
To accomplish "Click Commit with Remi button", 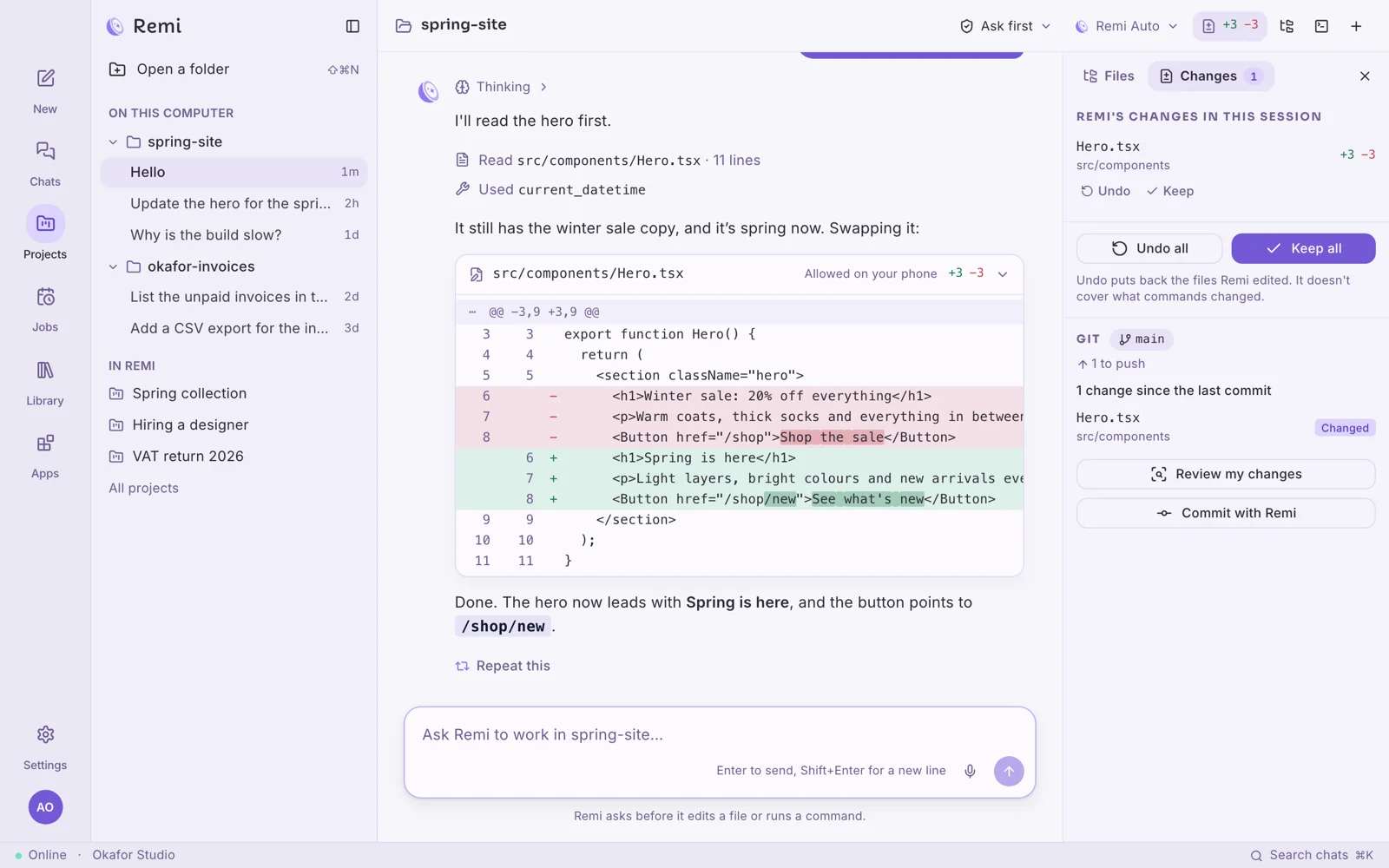I will click(x=1226, y=513).
